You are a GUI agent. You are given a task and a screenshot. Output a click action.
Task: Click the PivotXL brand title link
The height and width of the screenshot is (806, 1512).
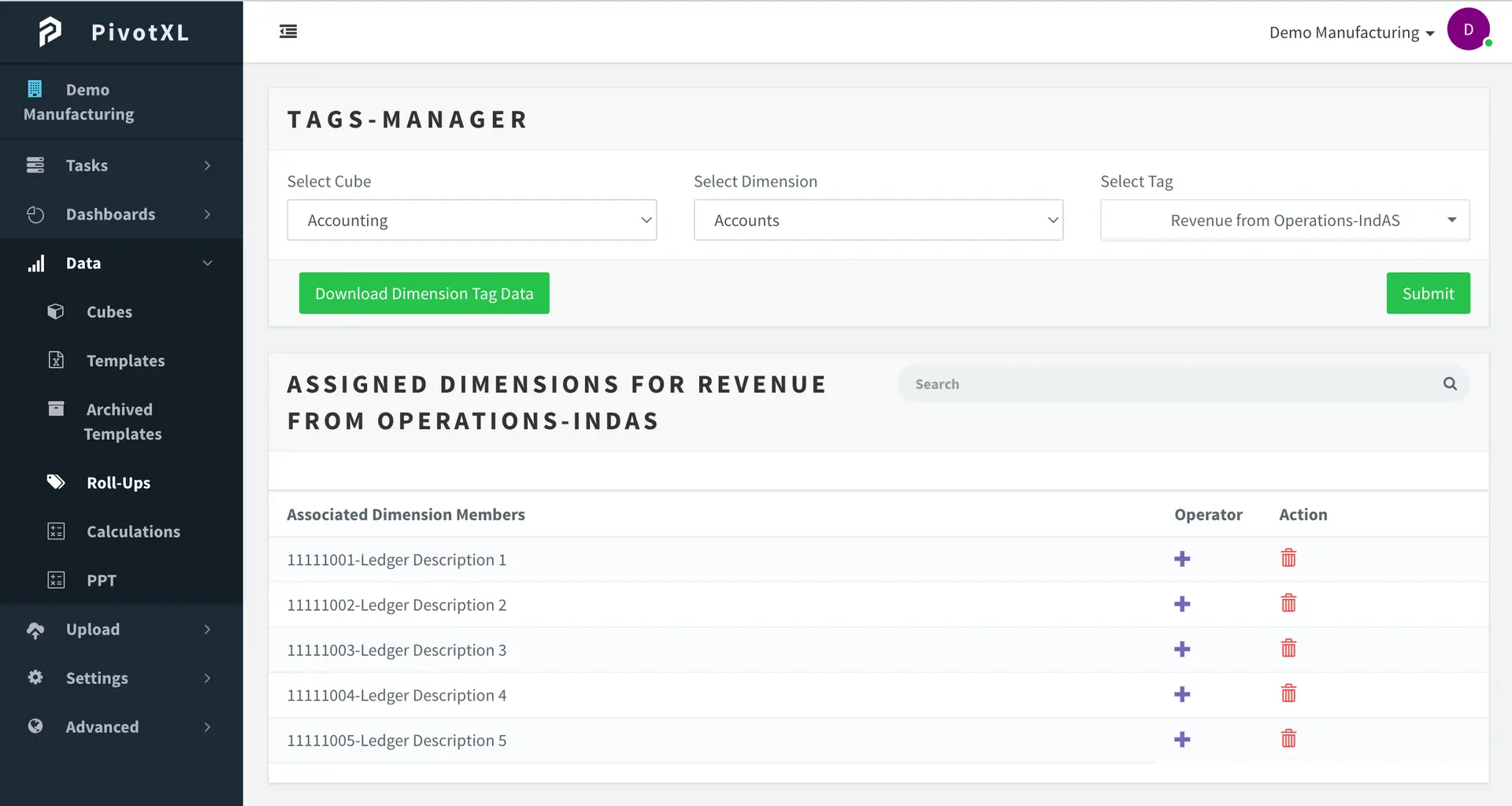pyautogui.click(x=140, y=32)
